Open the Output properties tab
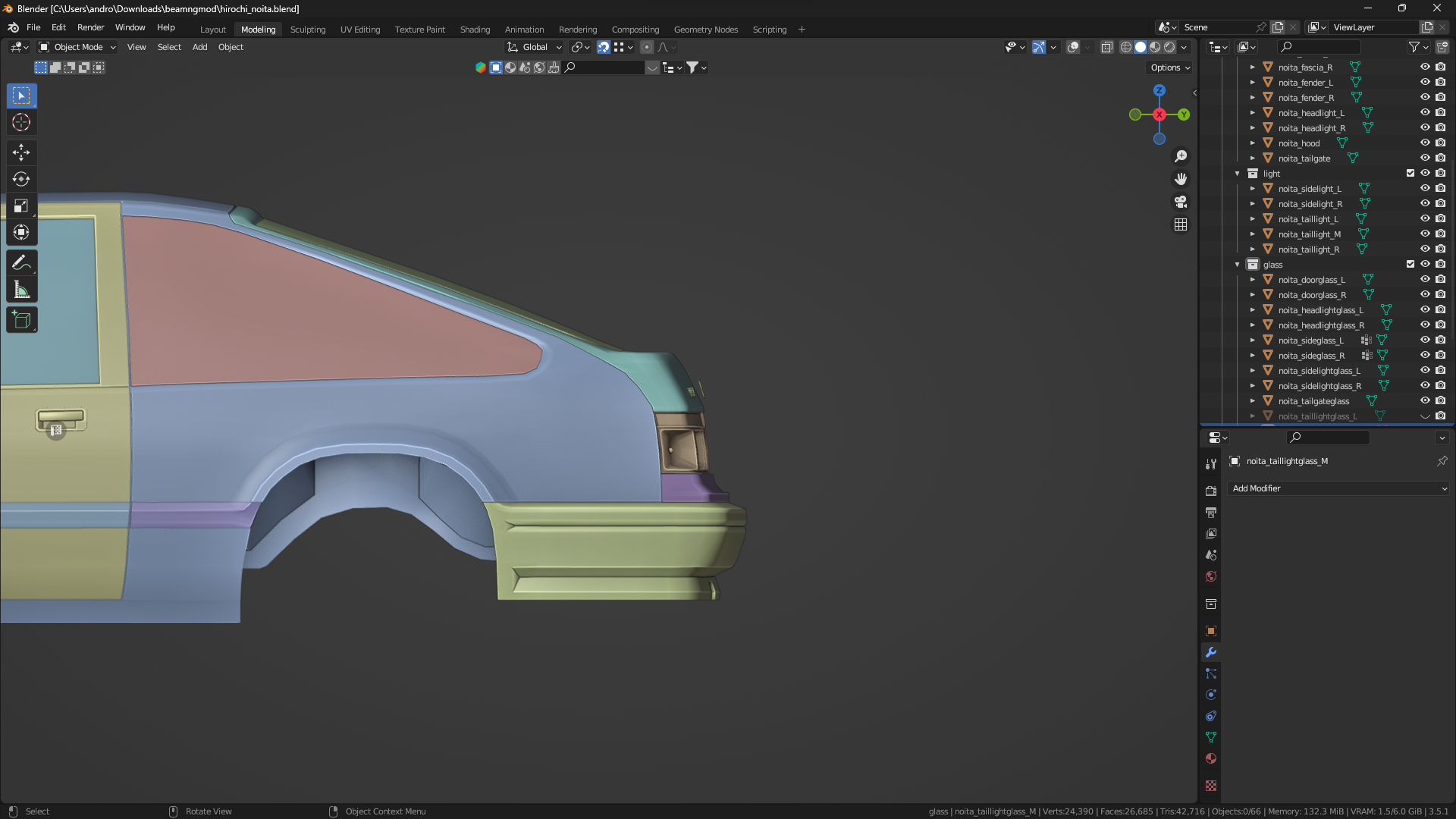Screen dimensions: 1456x819 click(1211, 513)
